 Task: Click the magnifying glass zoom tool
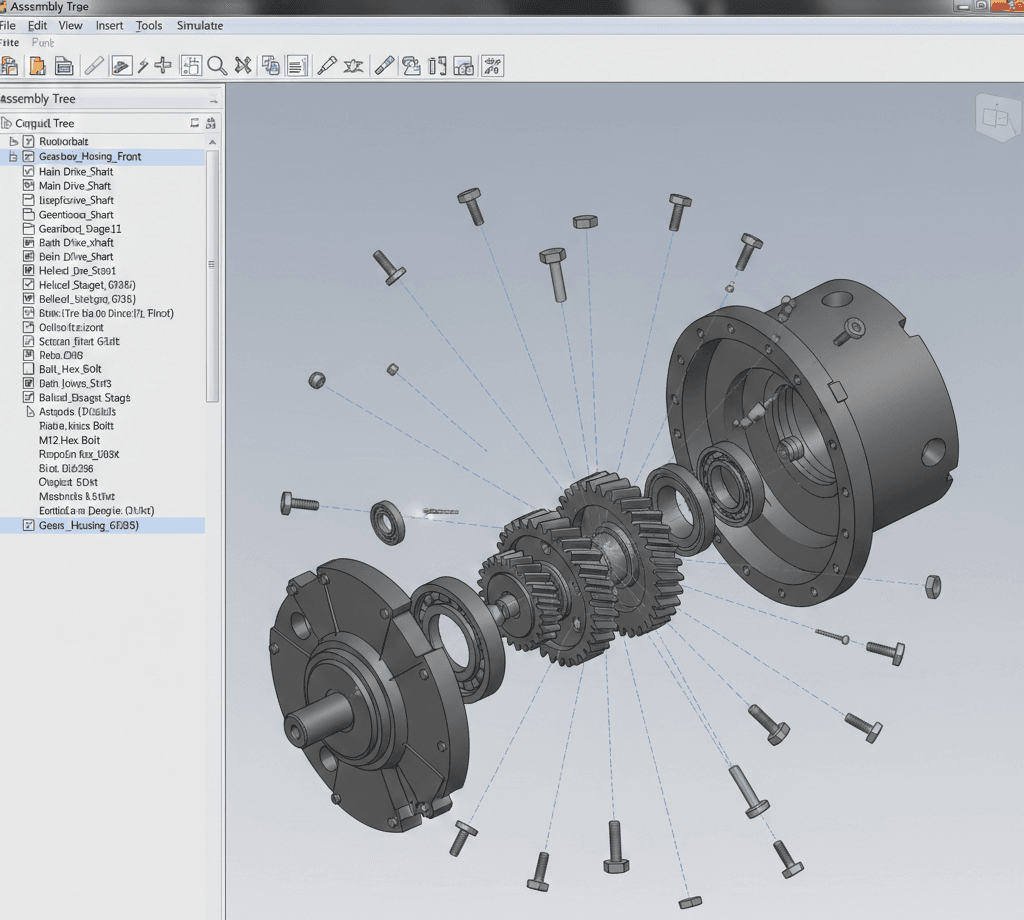click(217, 66)
